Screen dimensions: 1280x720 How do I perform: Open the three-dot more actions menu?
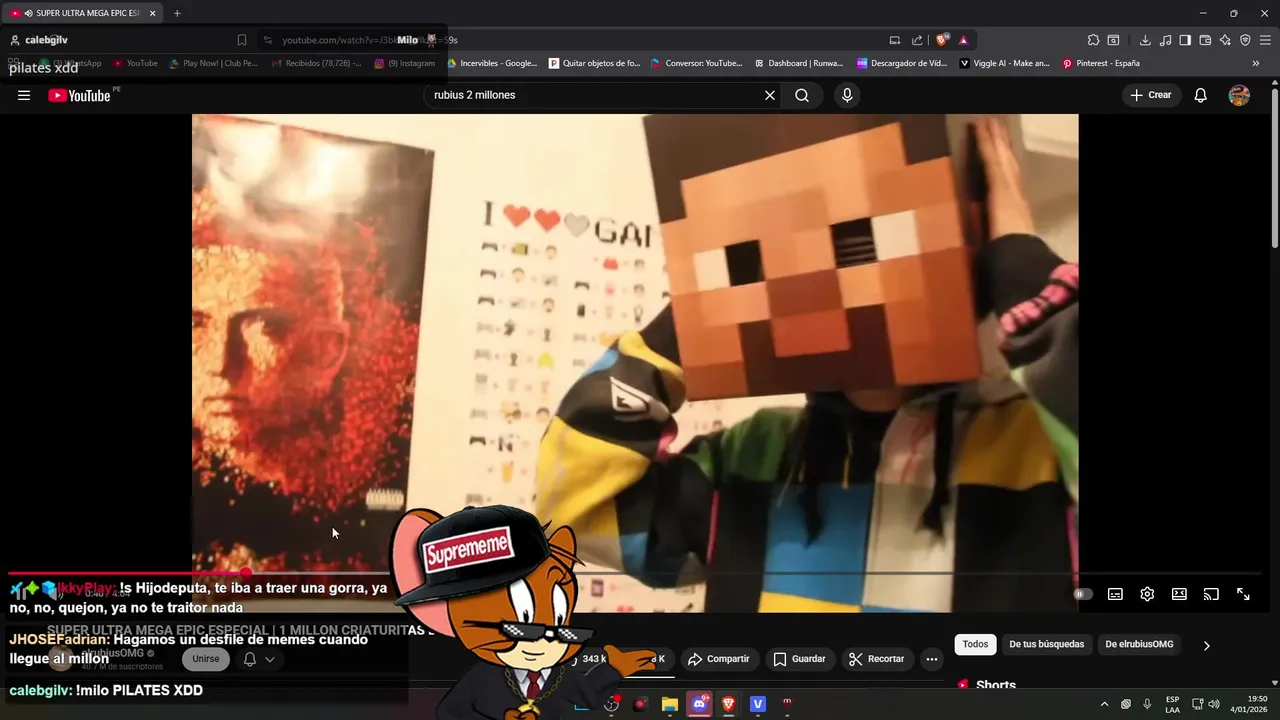(931, 659)
